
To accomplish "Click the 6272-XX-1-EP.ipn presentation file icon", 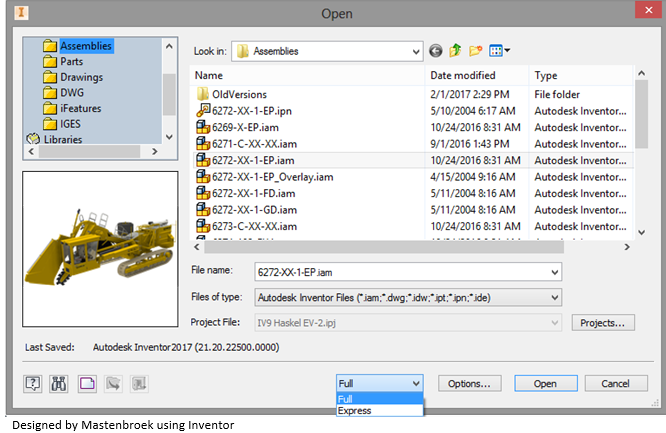I will click(x=203, y=110).
